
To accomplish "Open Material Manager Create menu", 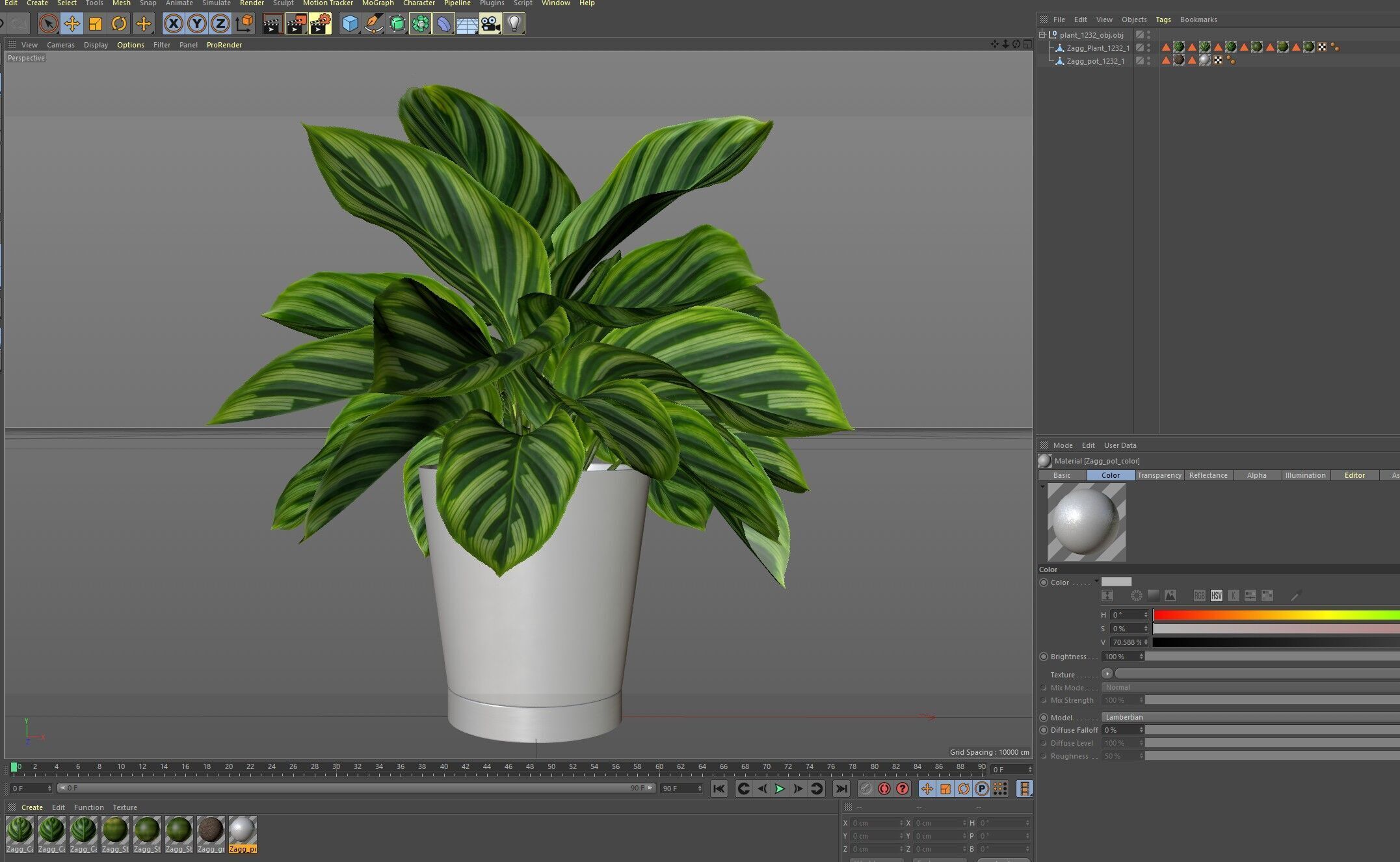I will point(32,807).
